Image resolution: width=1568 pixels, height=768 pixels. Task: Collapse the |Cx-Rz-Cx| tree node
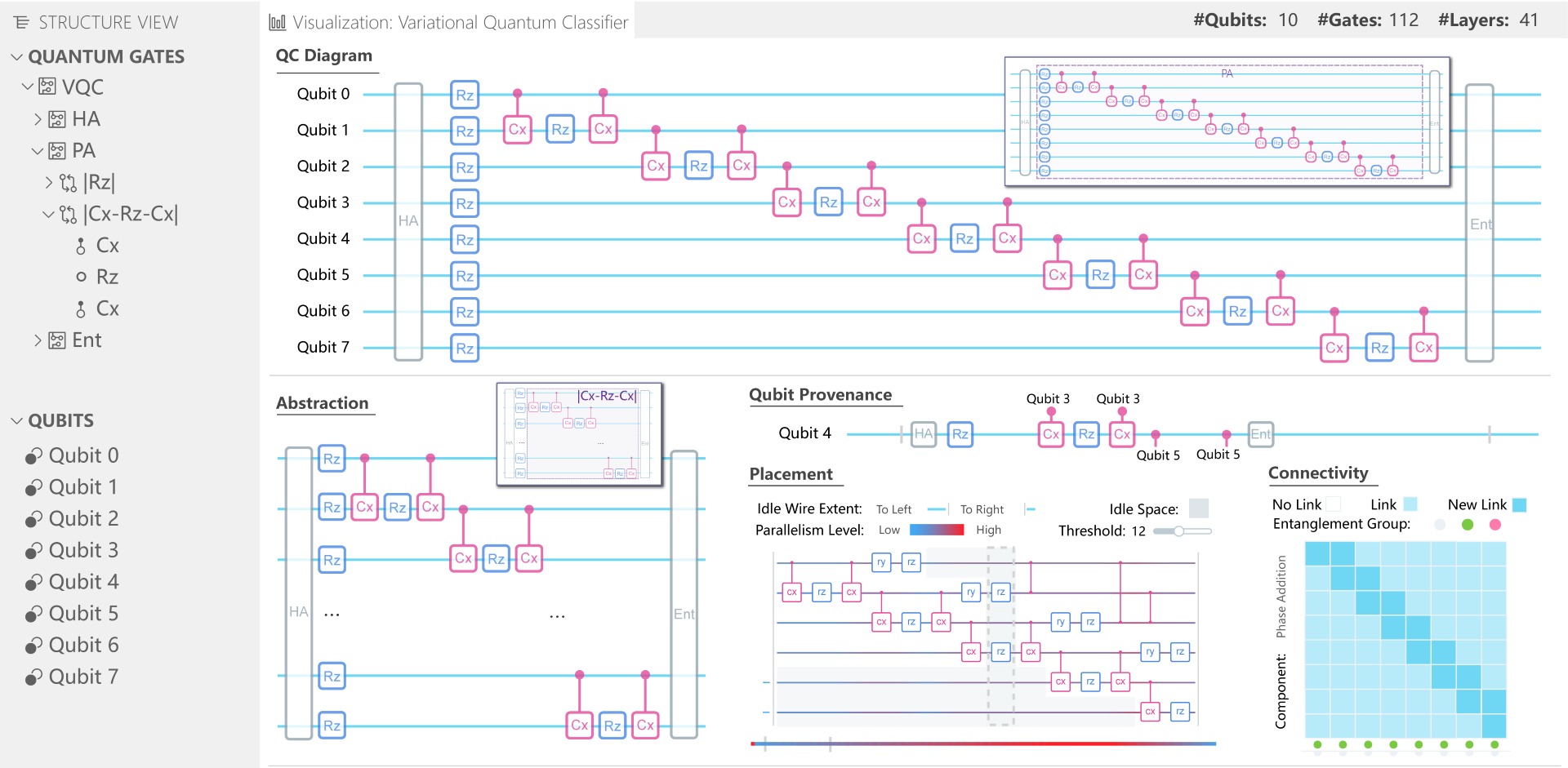(48, 214)
